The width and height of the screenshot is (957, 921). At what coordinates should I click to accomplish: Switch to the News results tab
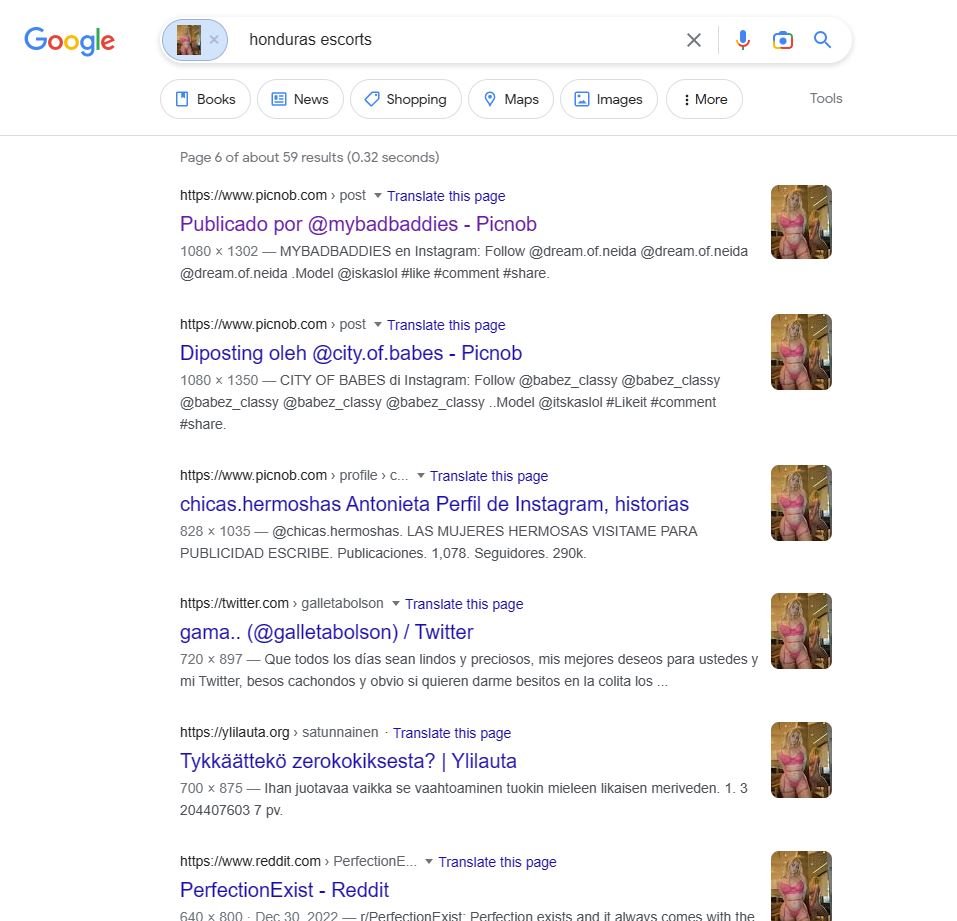pos(300,99)
